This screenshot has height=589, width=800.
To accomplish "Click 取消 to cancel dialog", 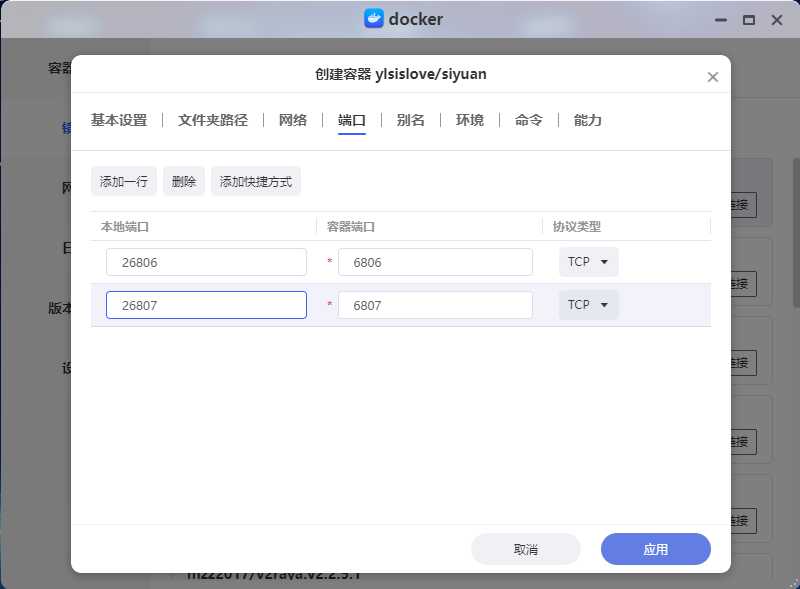I will [x=526, y=549].
